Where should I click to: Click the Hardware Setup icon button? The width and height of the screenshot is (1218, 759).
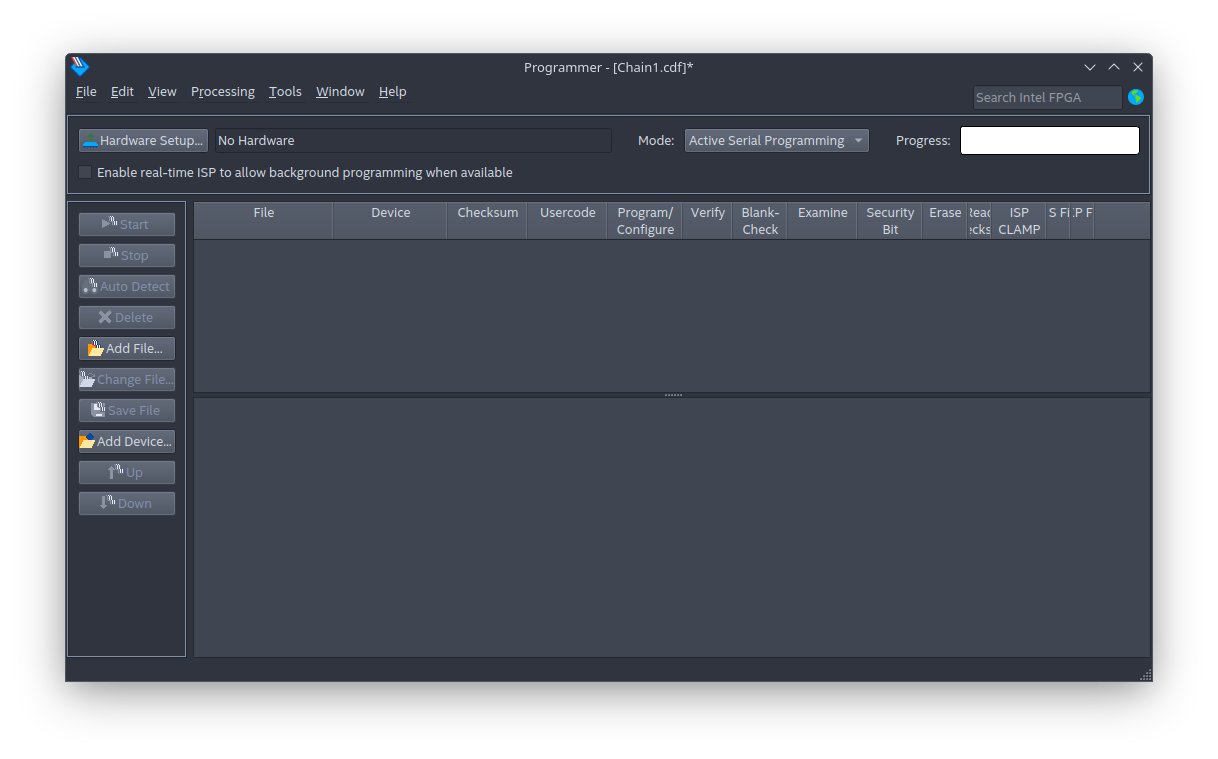(91, 141)
